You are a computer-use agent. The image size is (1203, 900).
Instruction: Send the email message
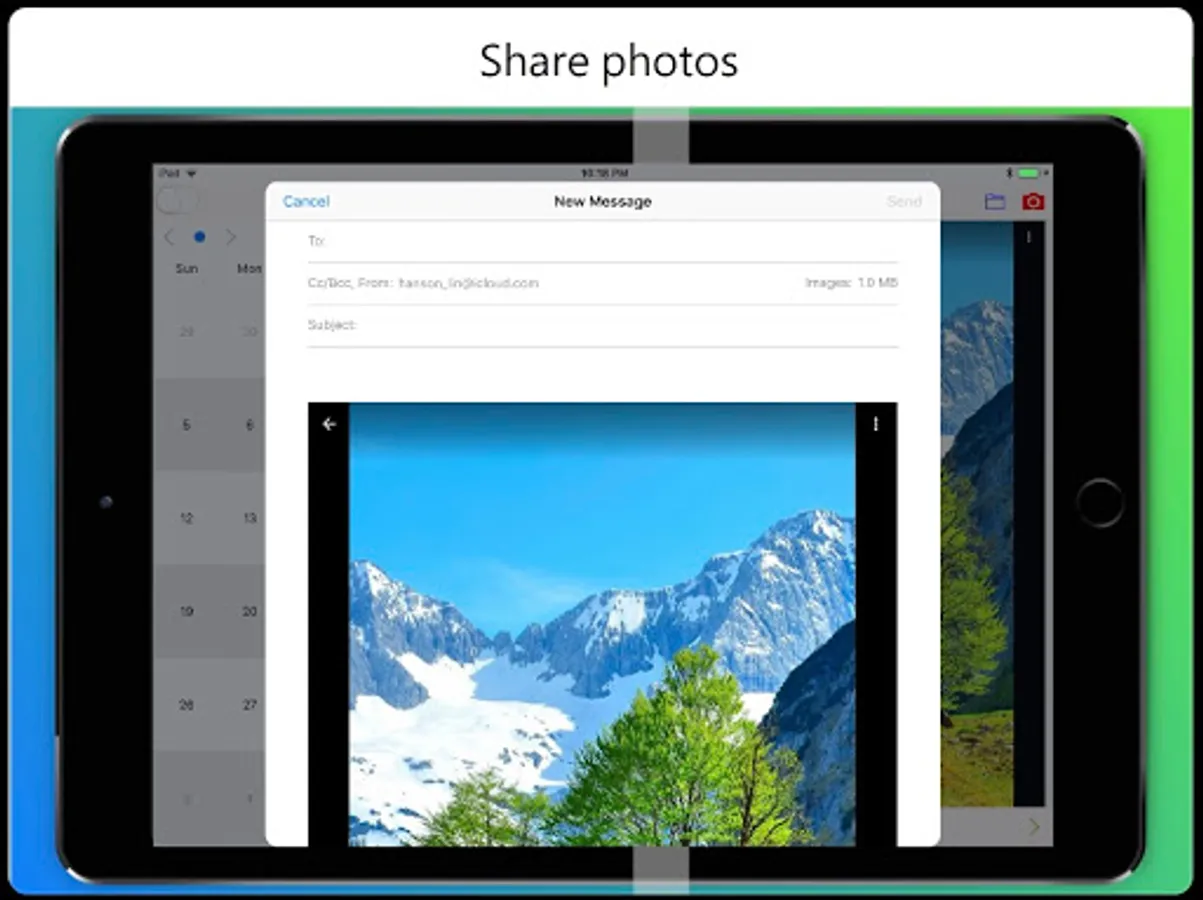[904, 201]
